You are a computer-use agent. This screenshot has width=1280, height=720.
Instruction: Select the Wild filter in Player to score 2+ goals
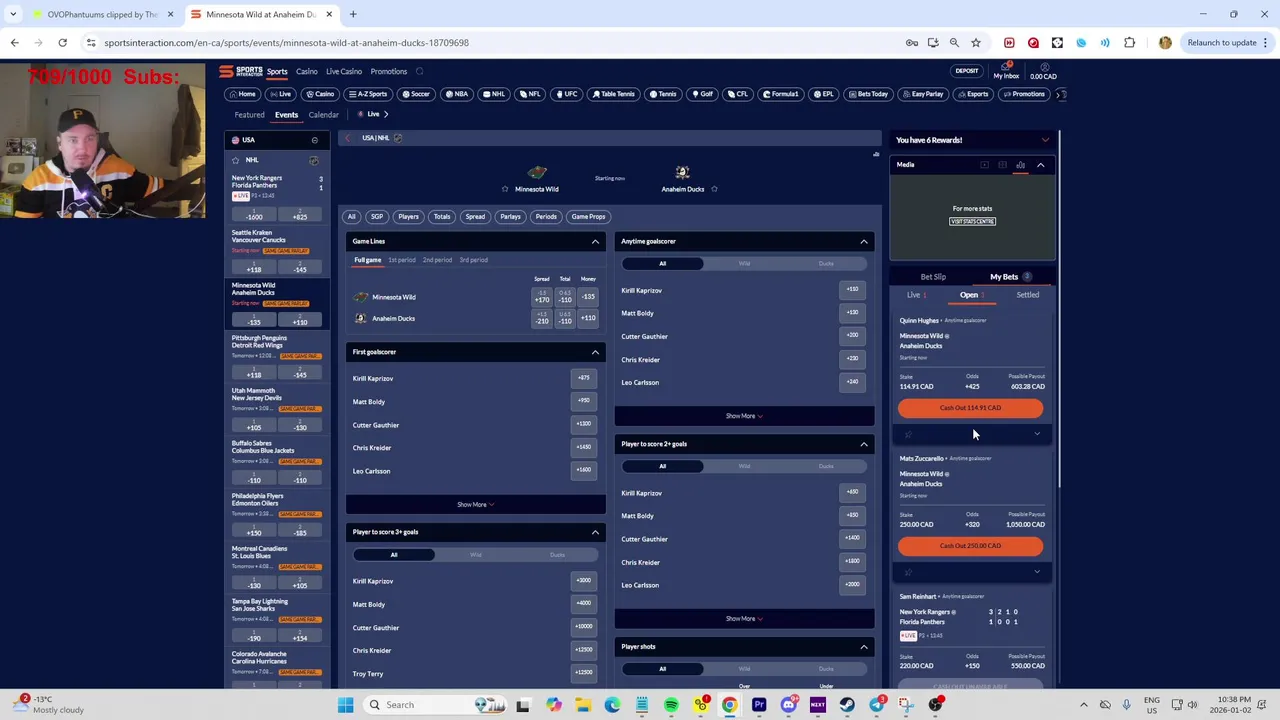tap(744, 466)
